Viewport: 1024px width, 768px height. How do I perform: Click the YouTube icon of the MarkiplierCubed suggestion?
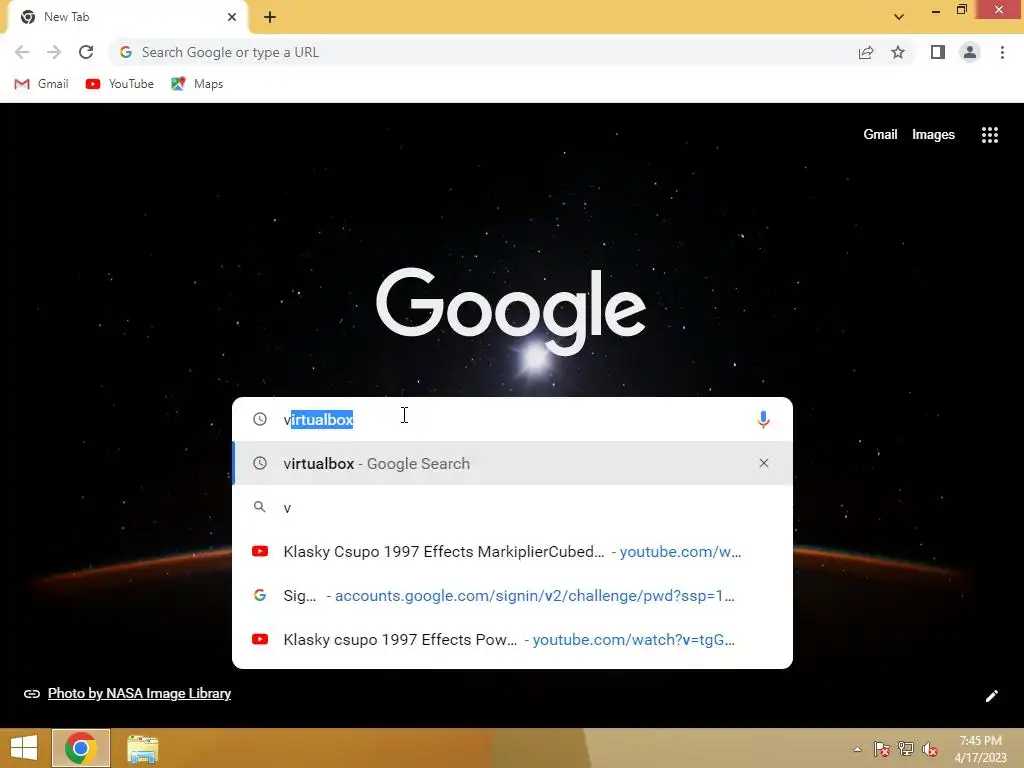(260, 551)
